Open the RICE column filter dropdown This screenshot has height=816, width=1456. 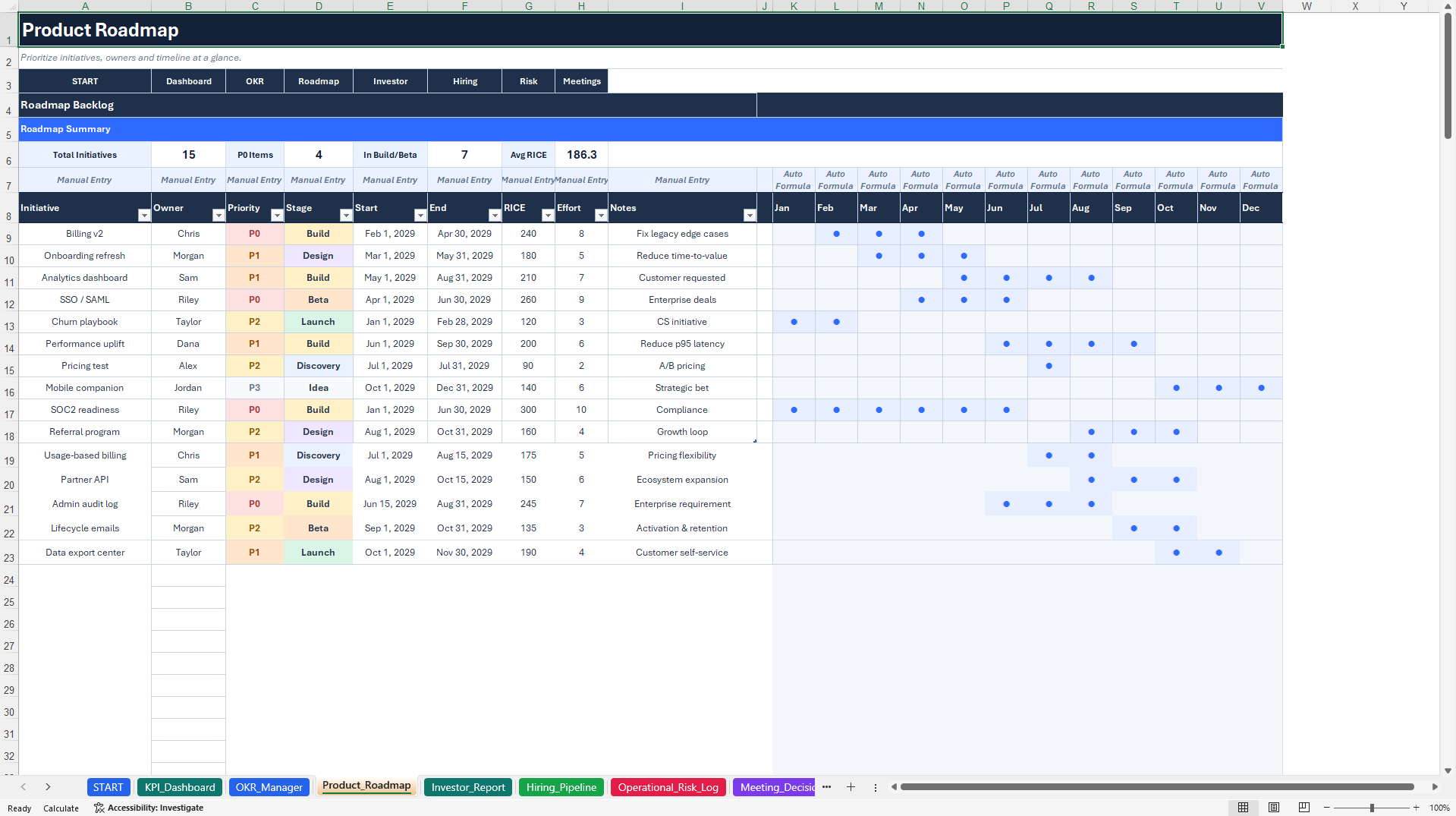(548, 216)
